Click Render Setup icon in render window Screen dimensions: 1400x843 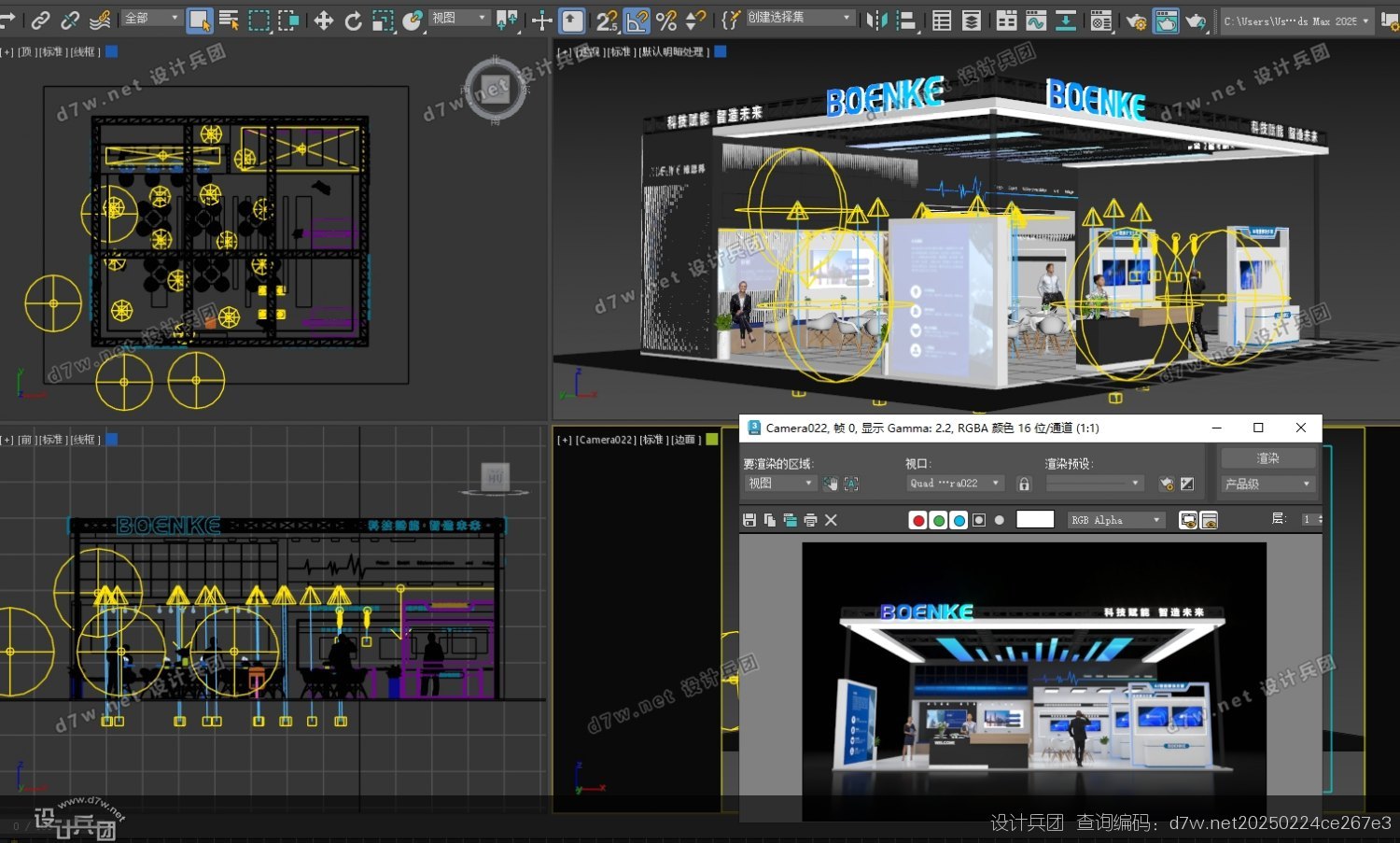1167,484
